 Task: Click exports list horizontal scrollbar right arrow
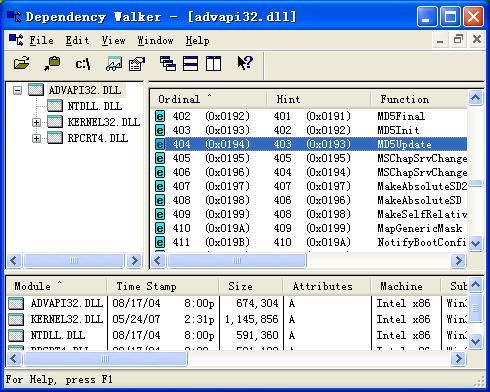[458, 260]
